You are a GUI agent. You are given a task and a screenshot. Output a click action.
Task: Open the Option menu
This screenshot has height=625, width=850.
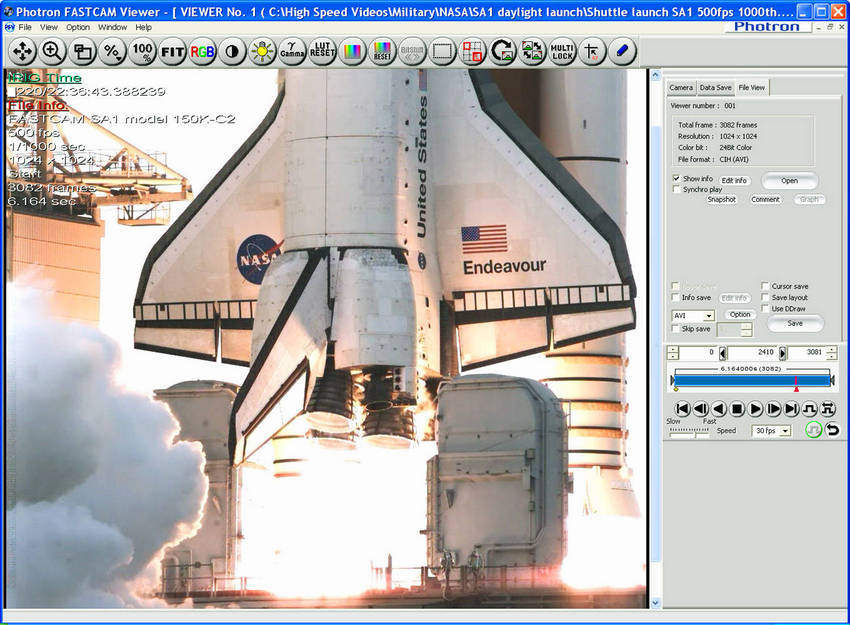tap(78, 27)
